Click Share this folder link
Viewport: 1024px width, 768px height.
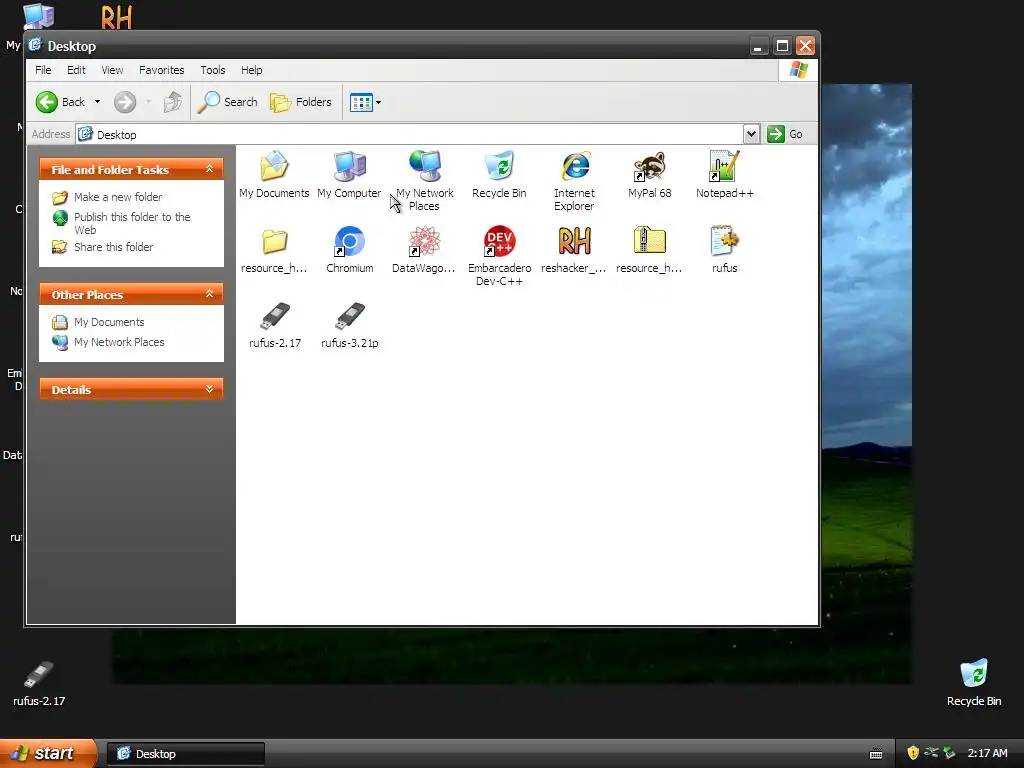(x=114, y=247)
